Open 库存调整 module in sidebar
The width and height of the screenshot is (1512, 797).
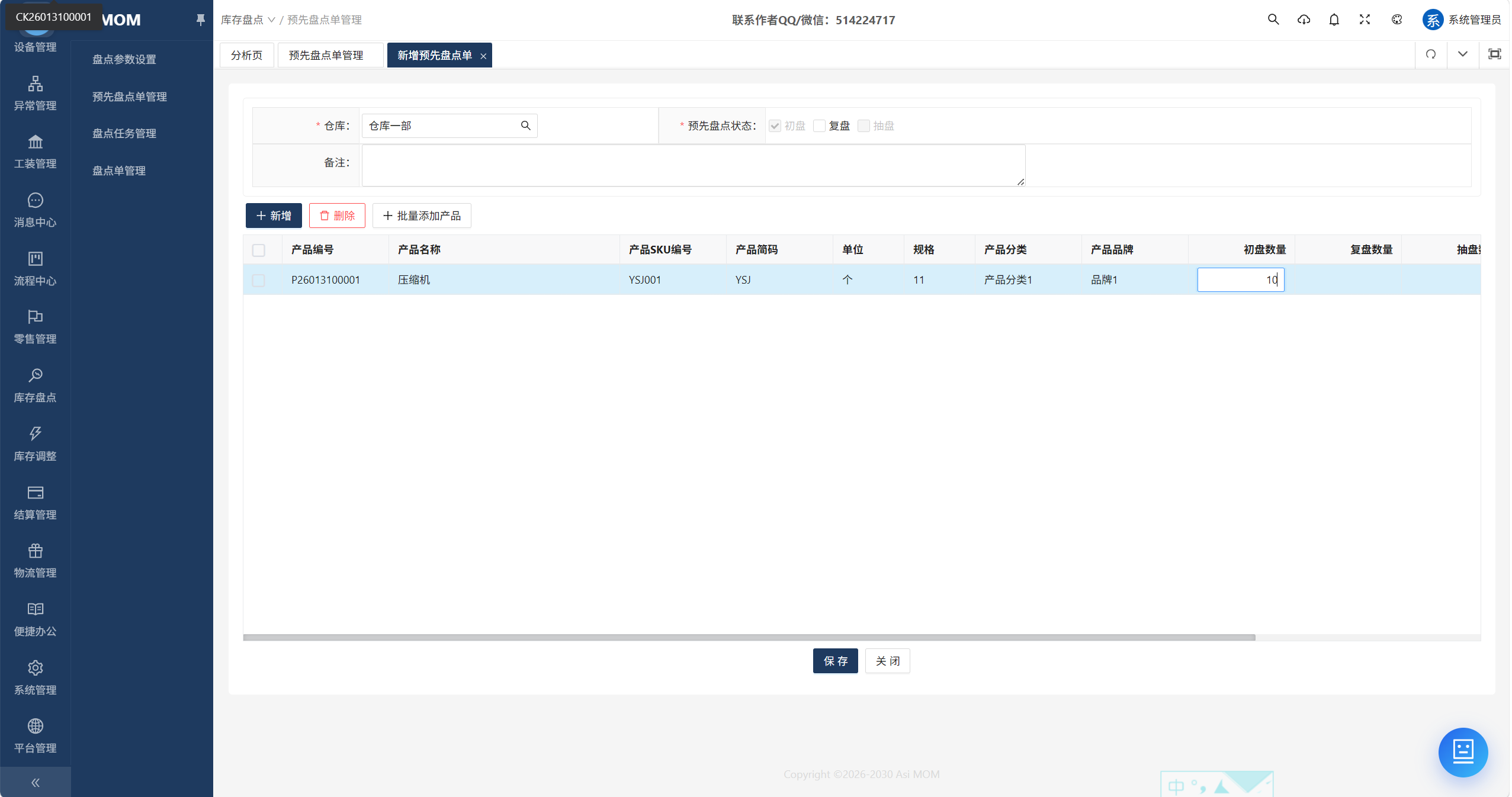click(x=35, y=444)
